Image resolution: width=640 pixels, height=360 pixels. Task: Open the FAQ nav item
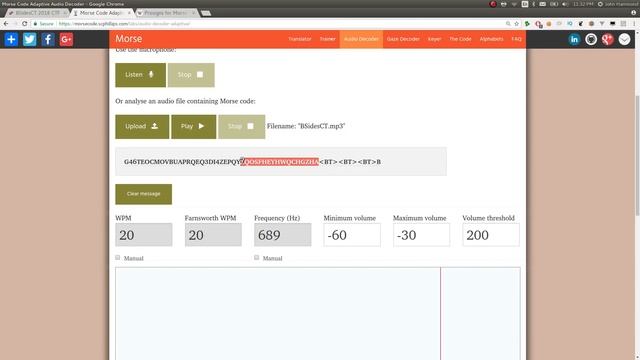pyautogui.click(x=516, y=39)
